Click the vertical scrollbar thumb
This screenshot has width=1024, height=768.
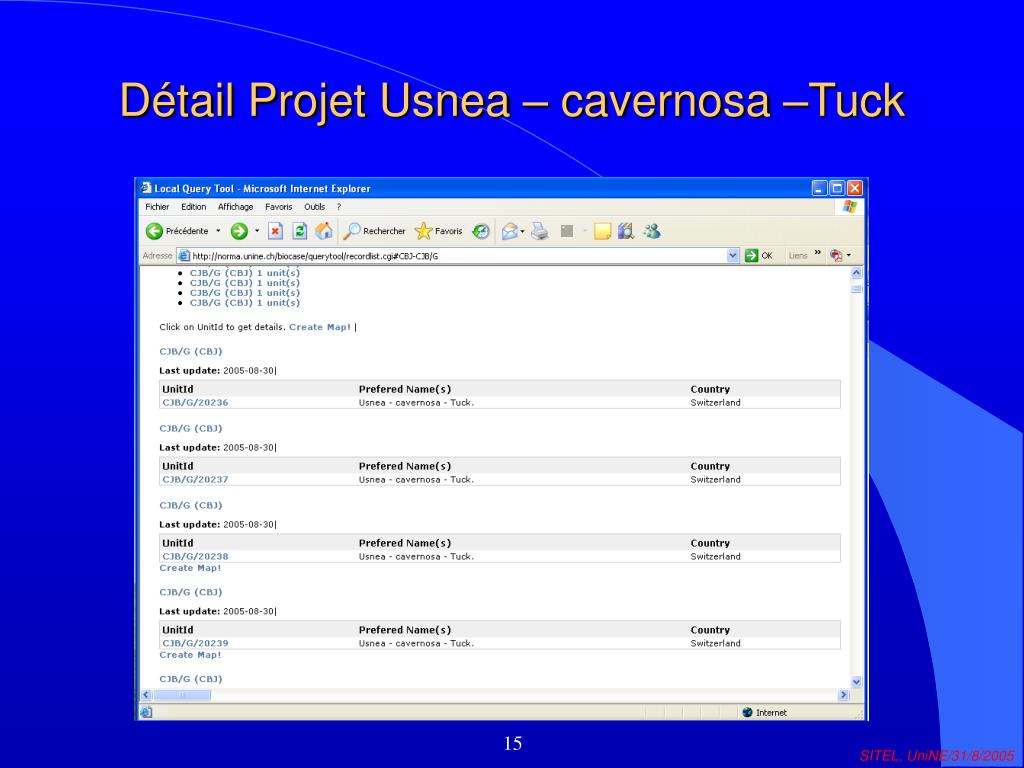pos(856,289)
